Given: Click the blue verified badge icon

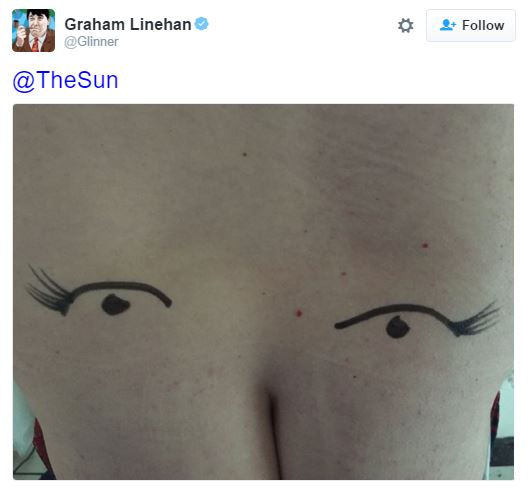Looking at the screenshot, I should point(202,24).
